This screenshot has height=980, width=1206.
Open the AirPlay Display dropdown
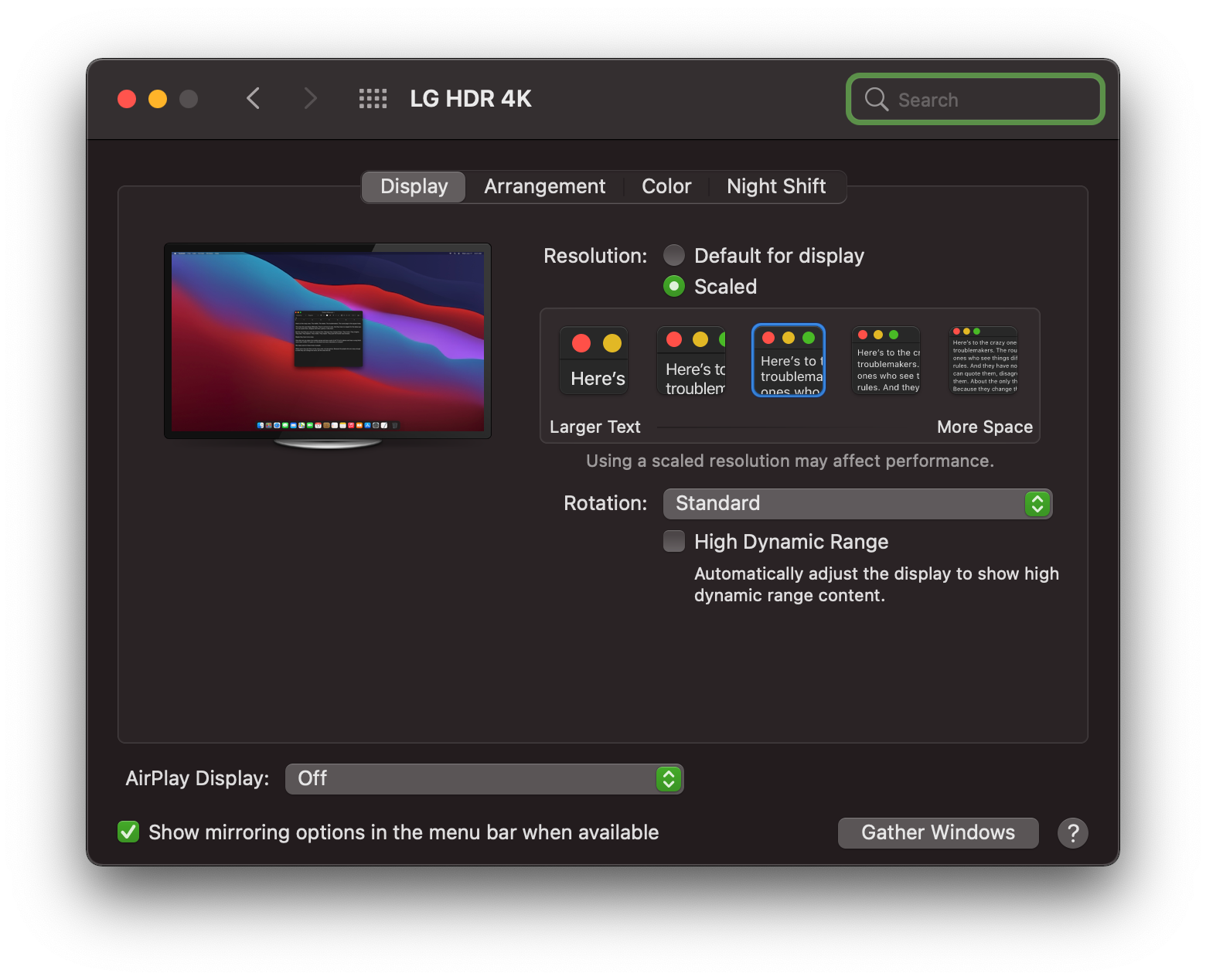click(x=484, y=779)
